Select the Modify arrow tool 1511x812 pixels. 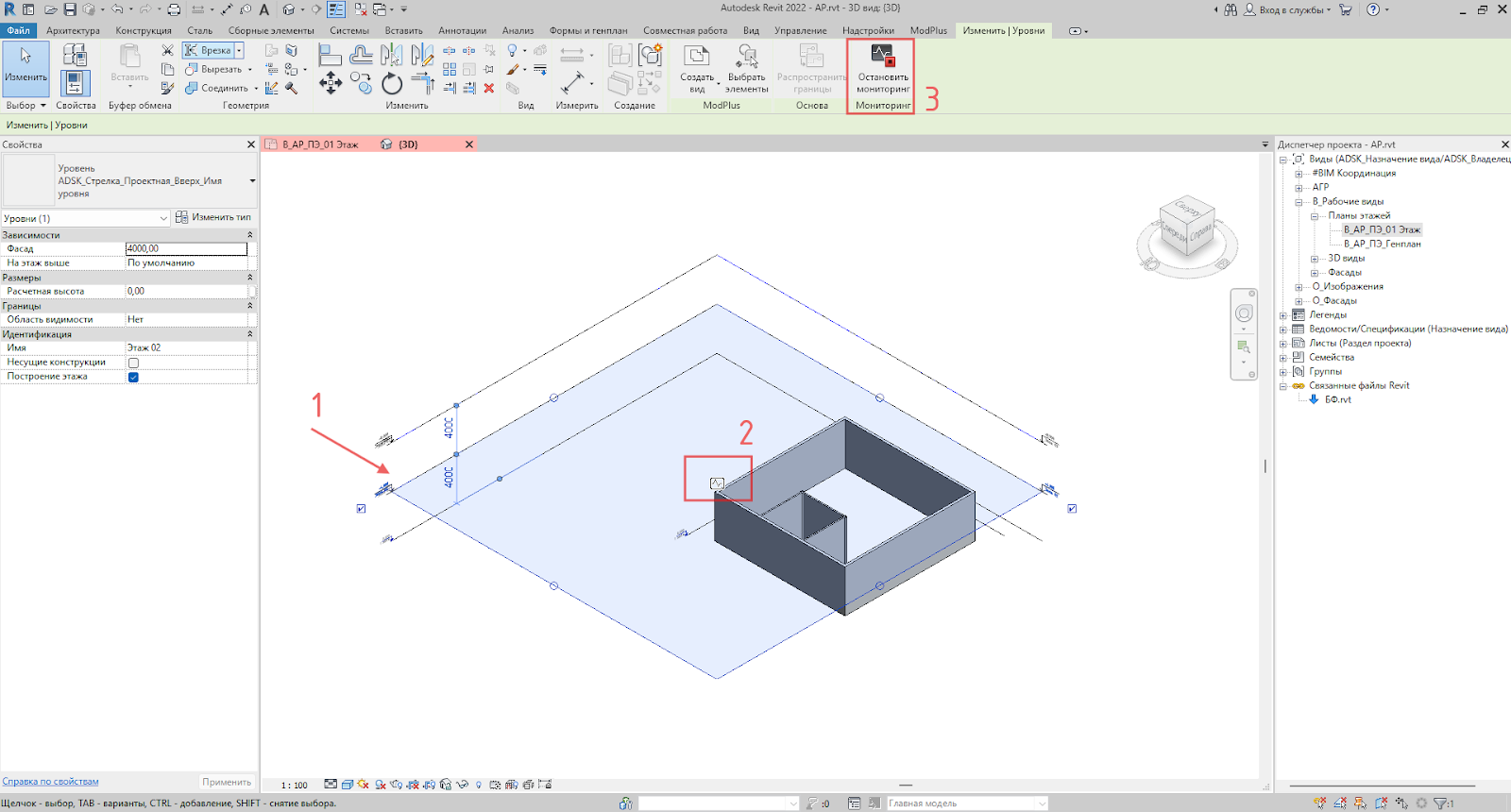pos(25,68)
